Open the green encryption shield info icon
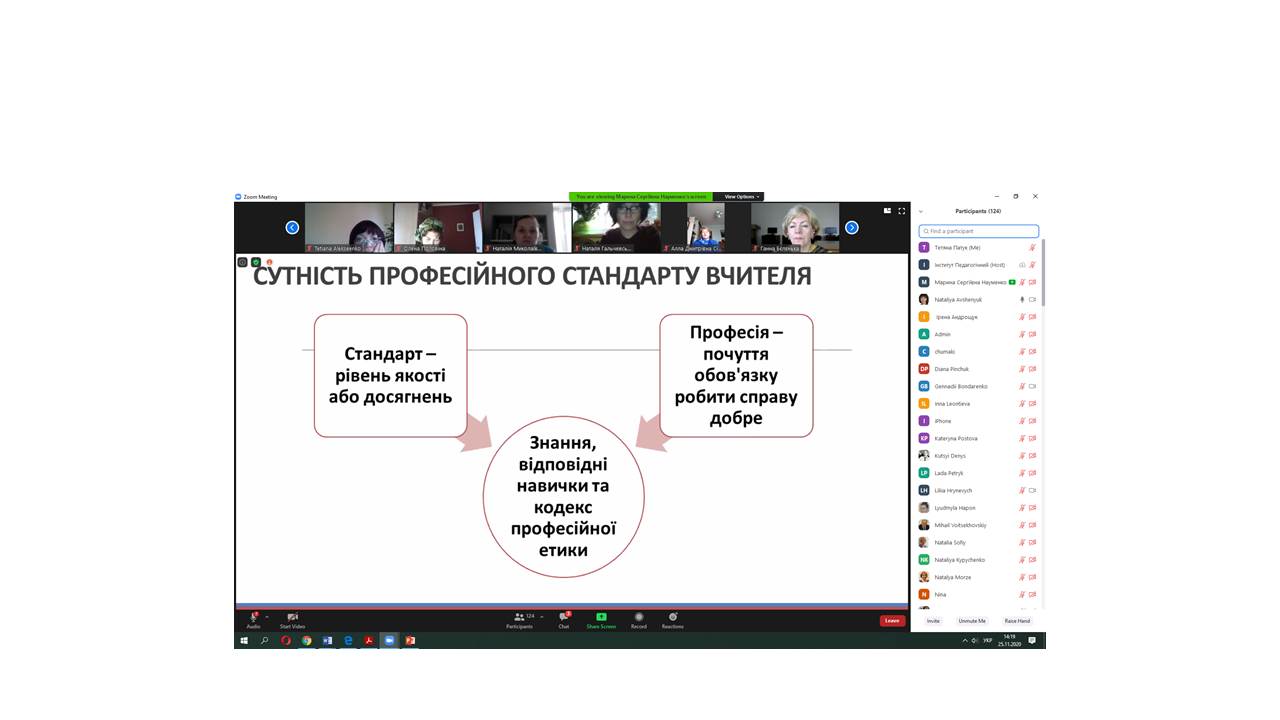This screenshot has height=720, width=1280. click(x=256, y=262)
